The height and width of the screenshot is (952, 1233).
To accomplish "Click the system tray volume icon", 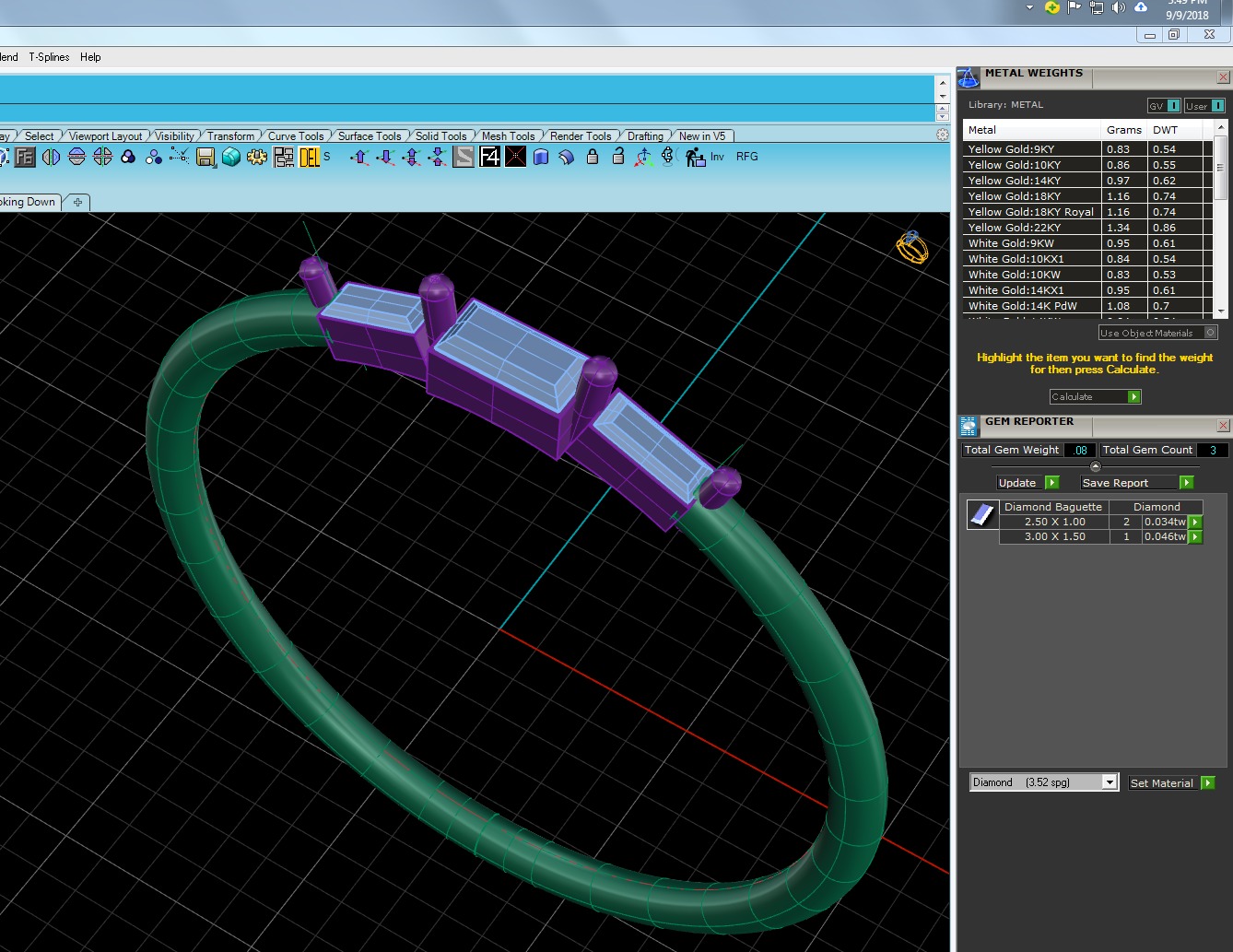I will point(1118,7).
